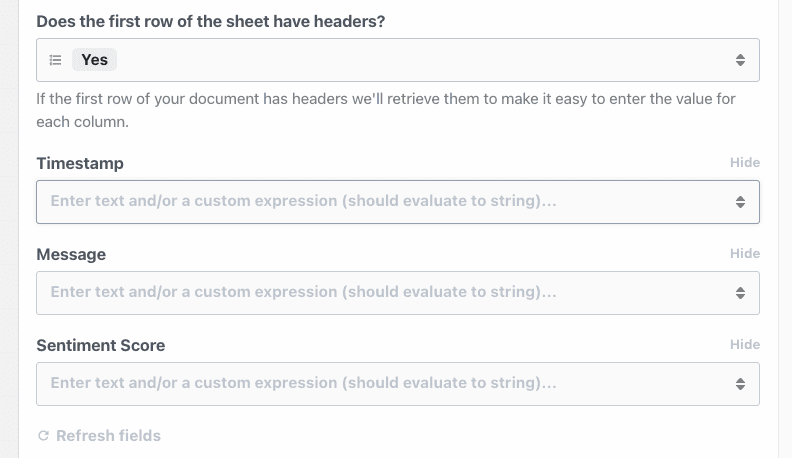Expand the Sentiment Score field options arrows

tap(740, 383)
